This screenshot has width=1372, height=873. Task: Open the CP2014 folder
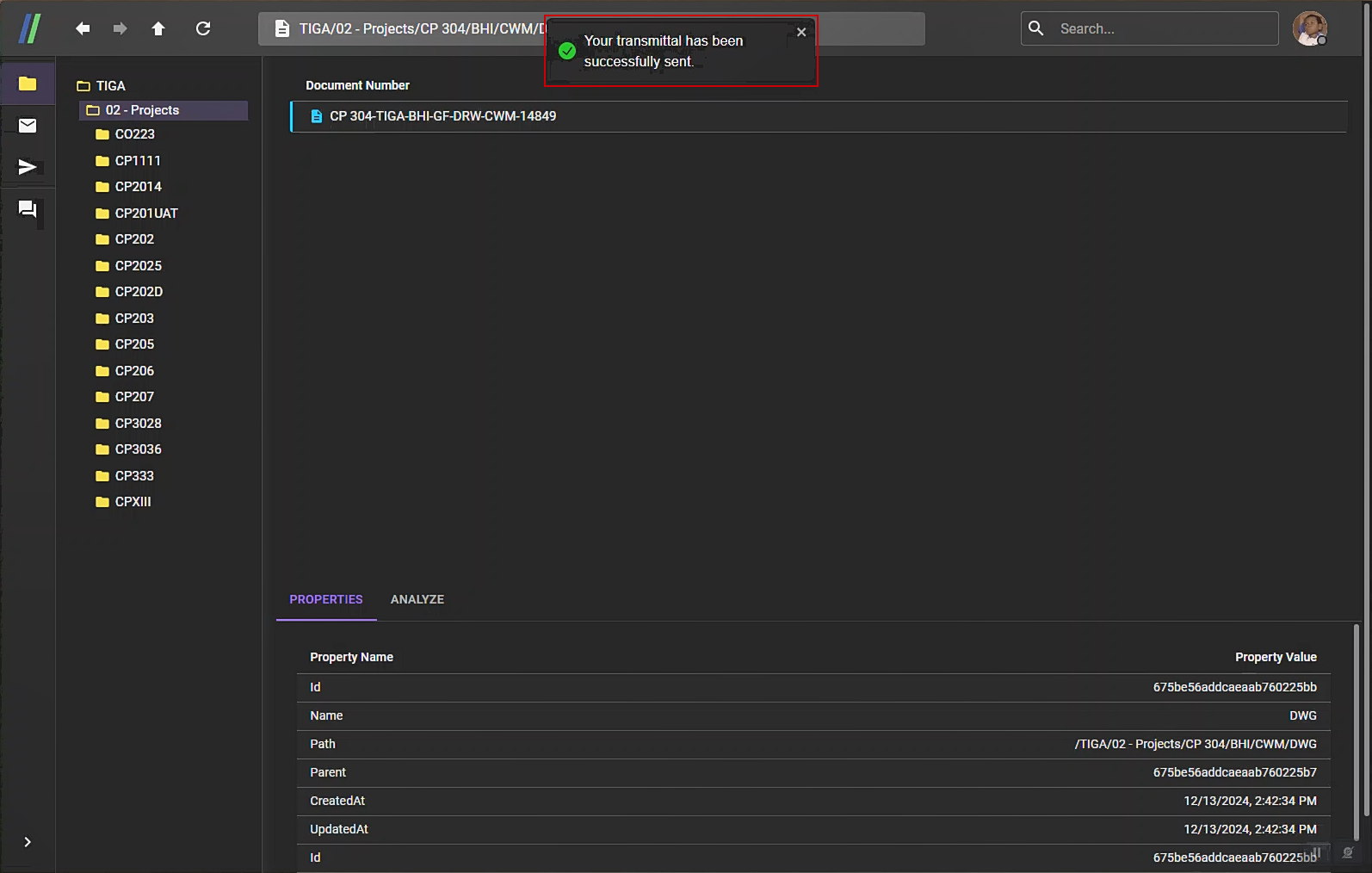tap(138, 187)
